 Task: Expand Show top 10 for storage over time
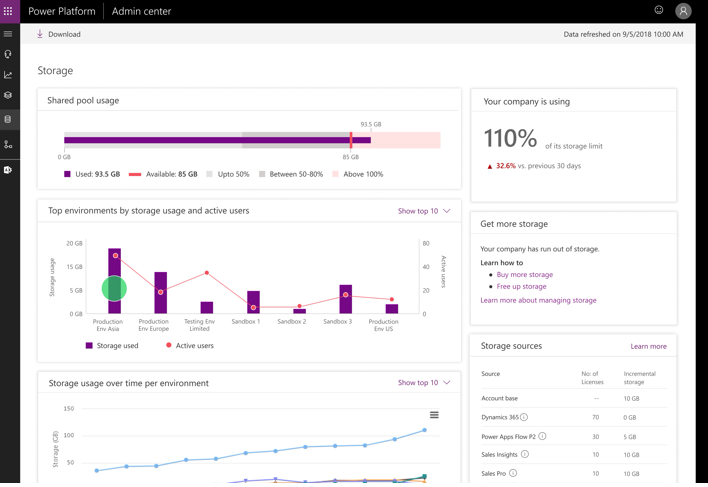pyautogui.click(x=424, y=382)
